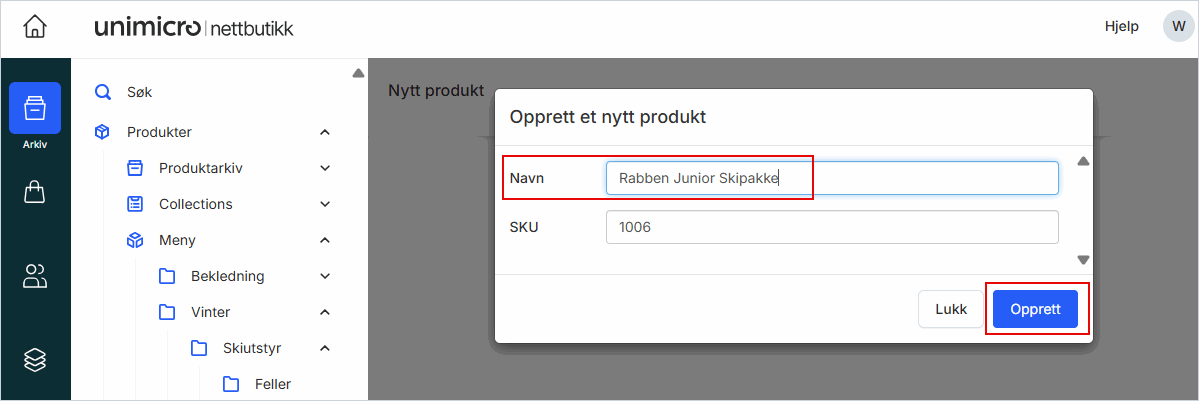Collapse the Produkter tree node
The image size is (1199, 401).
point(324,132)
